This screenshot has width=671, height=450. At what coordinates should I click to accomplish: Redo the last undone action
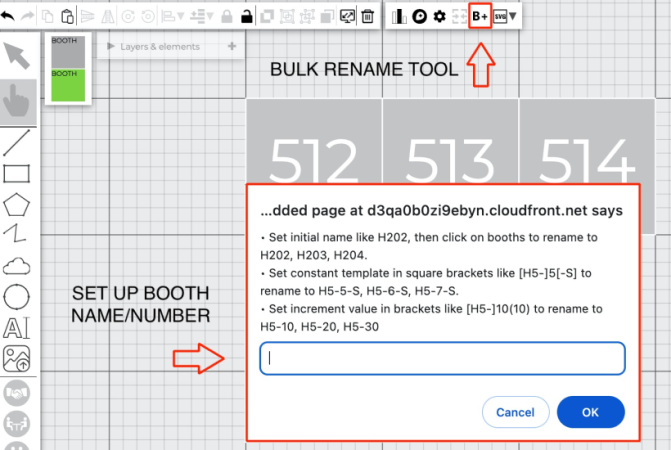pyautogui.click(x=27, y=16)
